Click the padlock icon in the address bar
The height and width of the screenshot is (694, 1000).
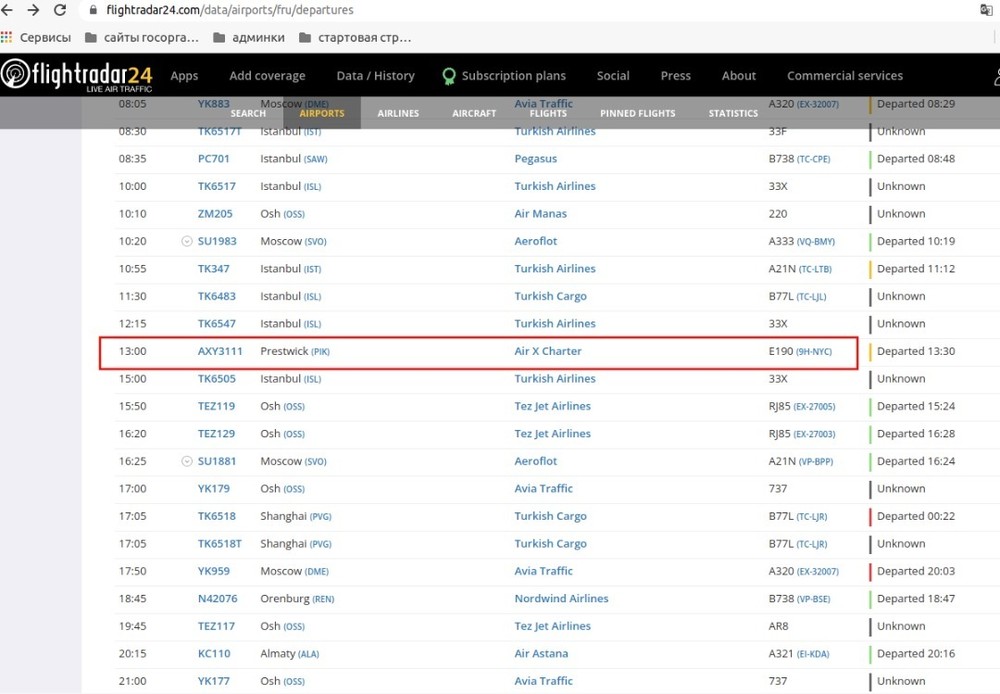93,11
